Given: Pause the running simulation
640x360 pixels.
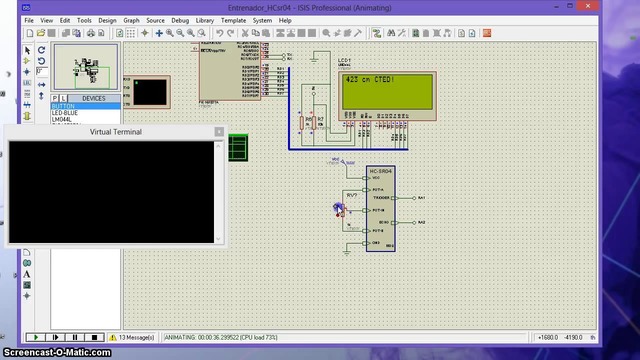Looking at the screenshot, I should 75,337.
